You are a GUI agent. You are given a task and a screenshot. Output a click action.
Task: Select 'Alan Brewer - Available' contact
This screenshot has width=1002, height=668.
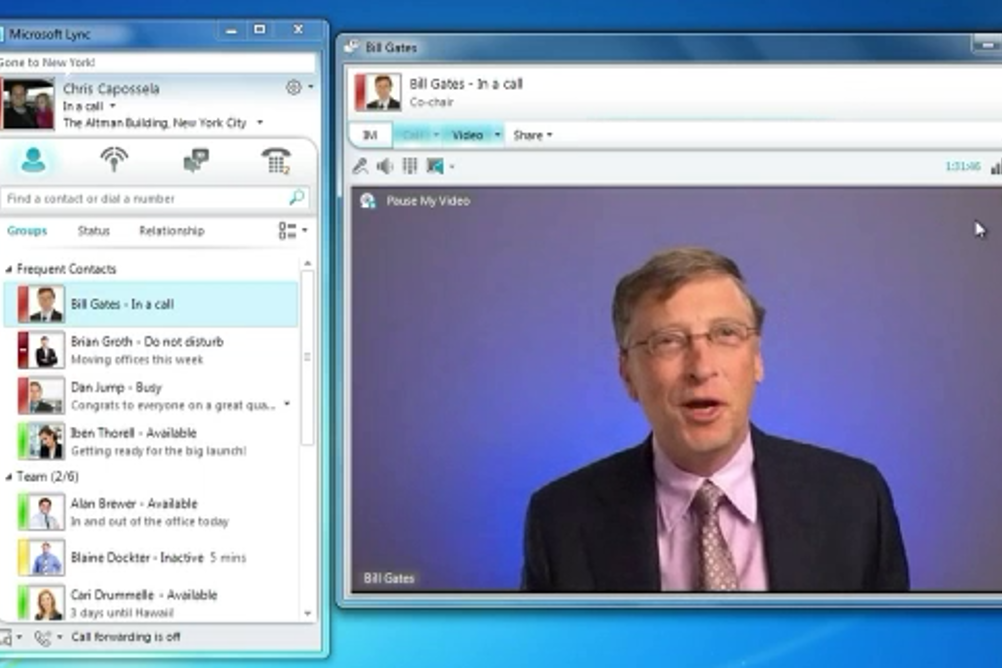click(x=151, y=511)
